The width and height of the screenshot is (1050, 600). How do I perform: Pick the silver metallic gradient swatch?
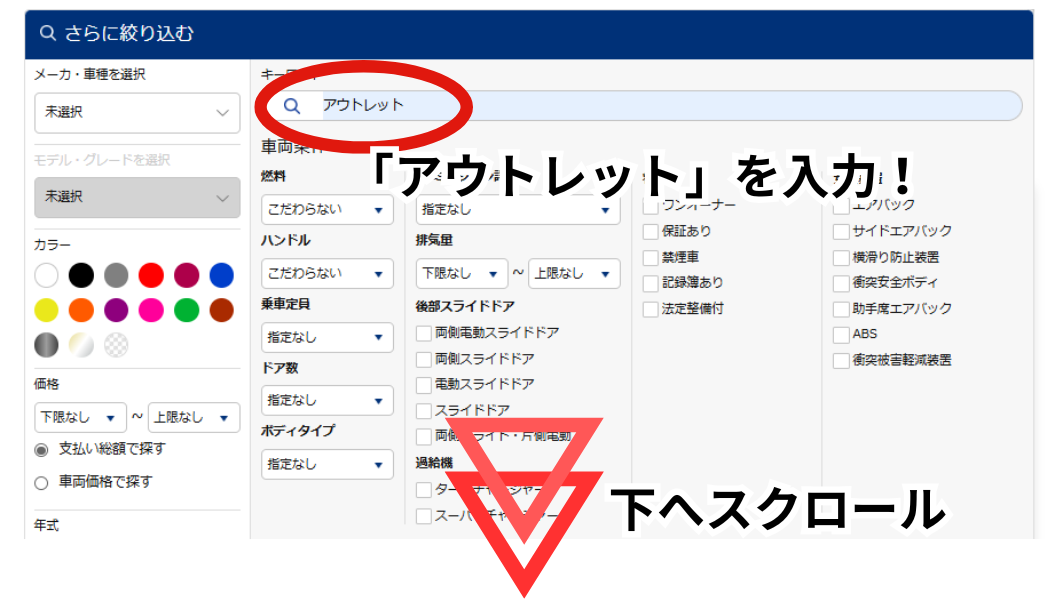47,345
